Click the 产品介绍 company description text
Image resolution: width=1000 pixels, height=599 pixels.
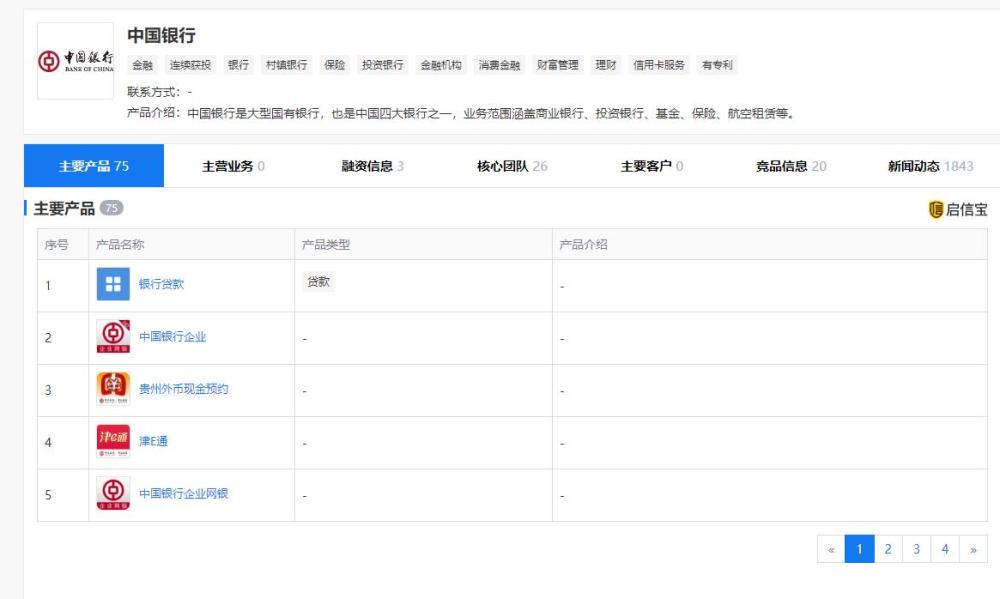(460, 114)
